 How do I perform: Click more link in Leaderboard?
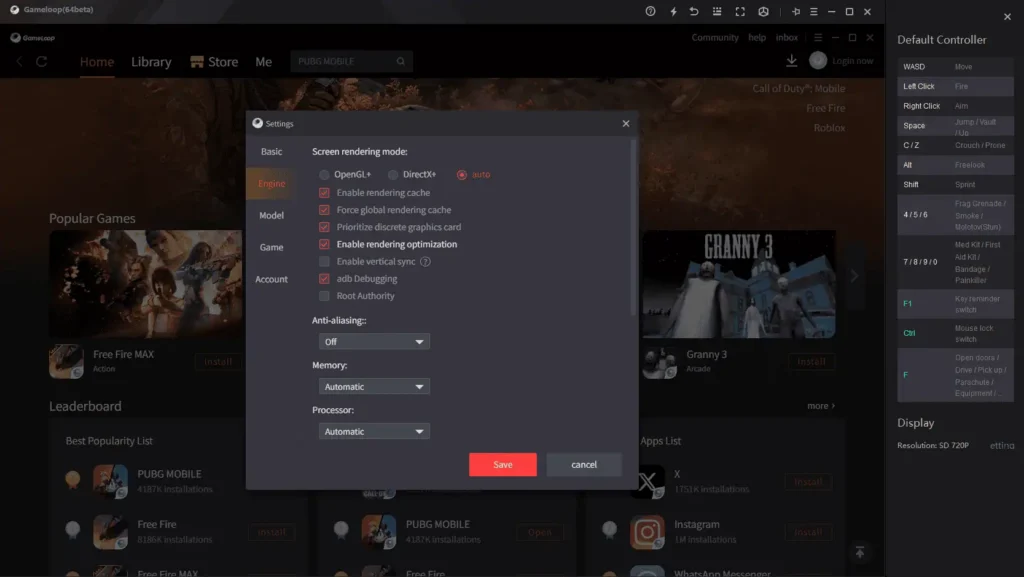coord(821,406)
